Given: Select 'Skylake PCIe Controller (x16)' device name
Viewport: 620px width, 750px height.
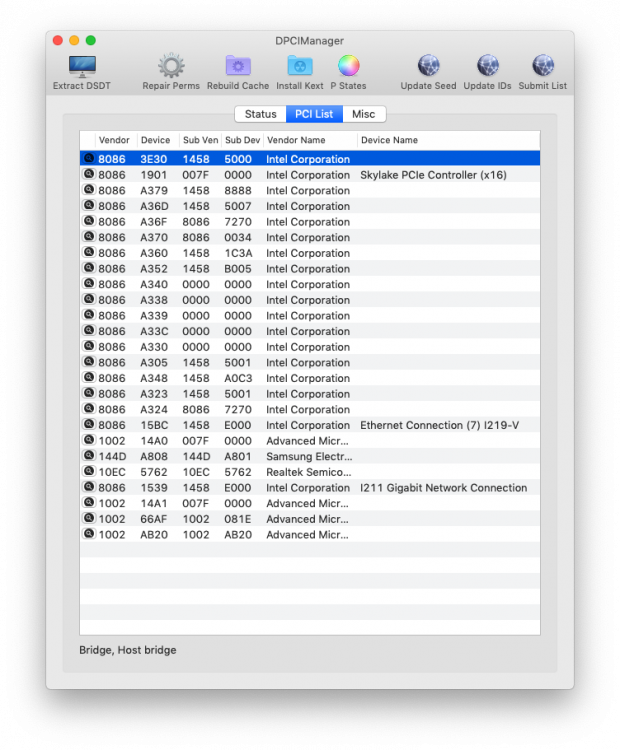Looking at the screenshot, I should point(433,175).
